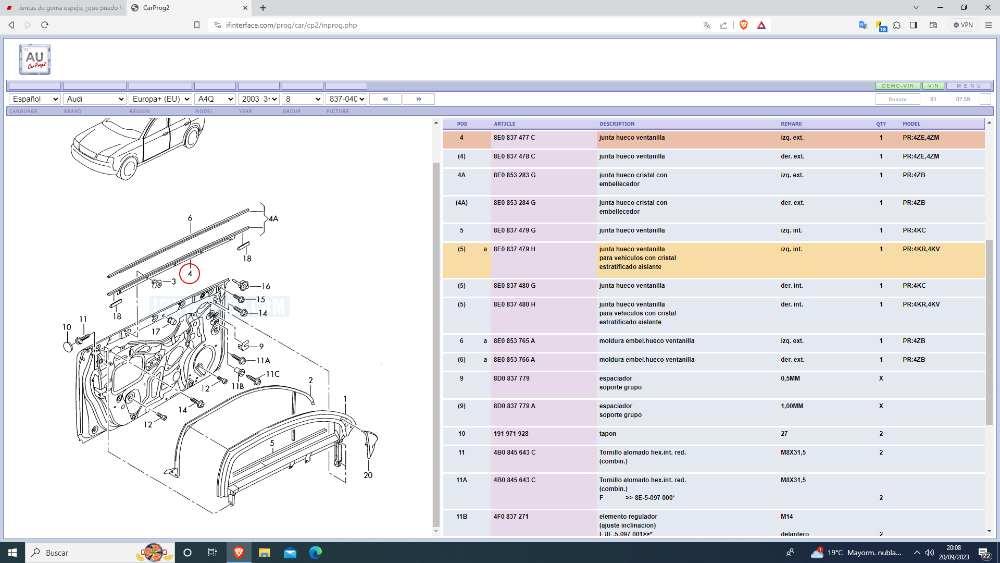1000x563 pixels.
Task: Open the Picture dropdown 837-040
Action: pyautogui.click(x=346, y=99)
